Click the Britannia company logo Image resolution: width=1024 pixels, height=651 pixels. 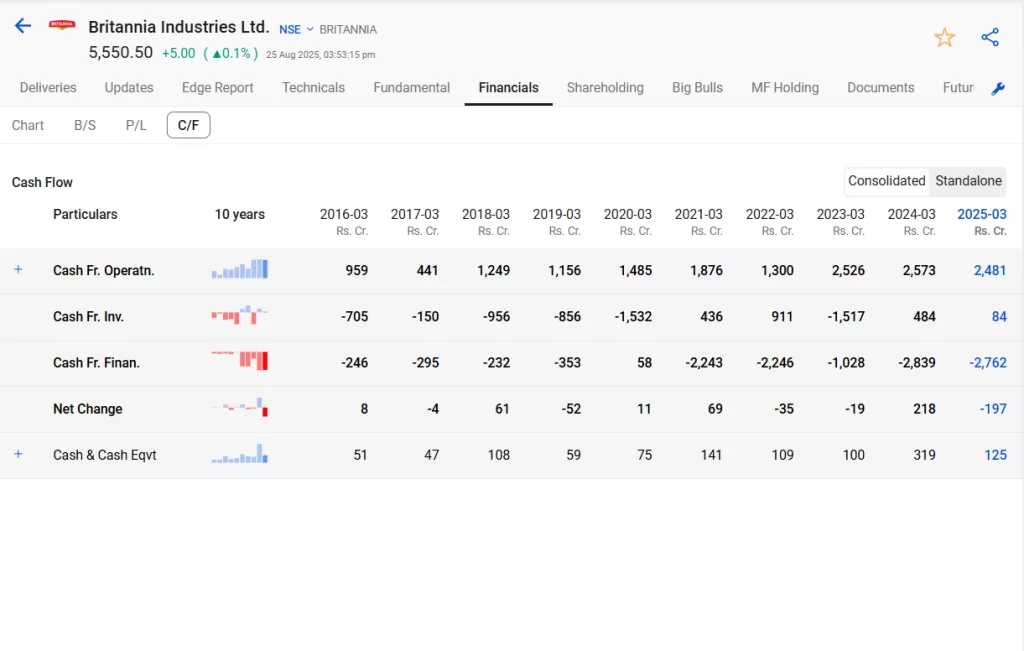[62, 25]
